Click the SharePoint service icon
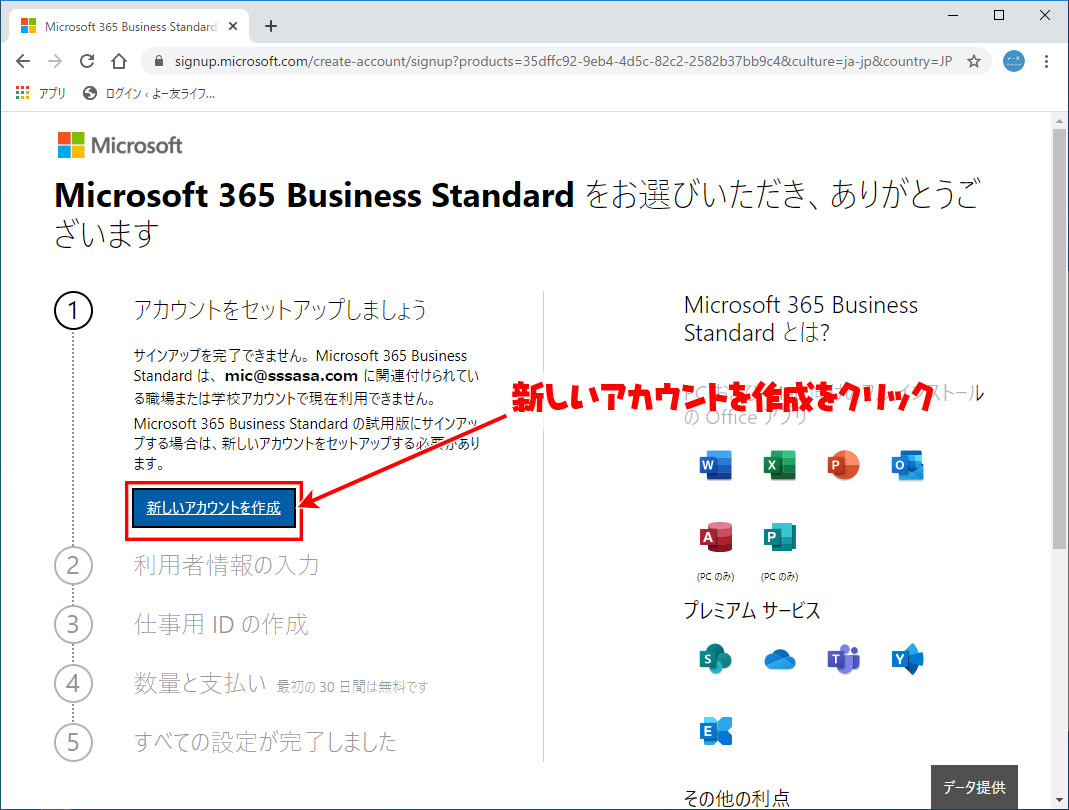Viewport: 1069px width, 810px height. click(715, 659)
